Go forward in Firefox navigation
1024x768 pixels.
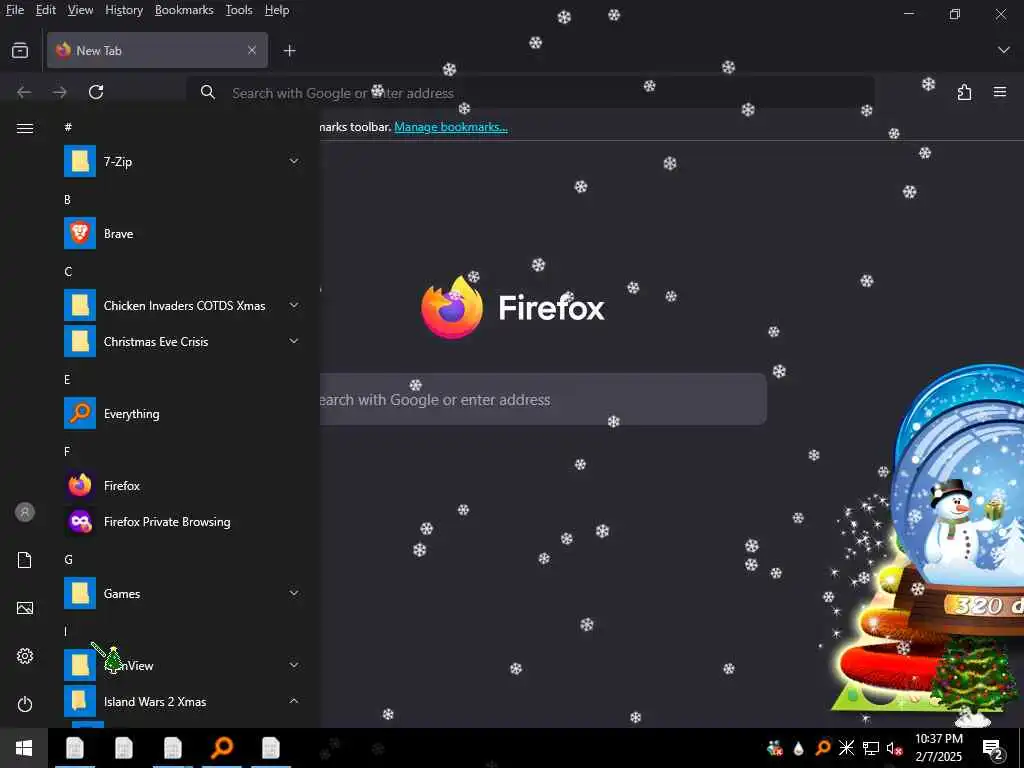pos(59,92)
